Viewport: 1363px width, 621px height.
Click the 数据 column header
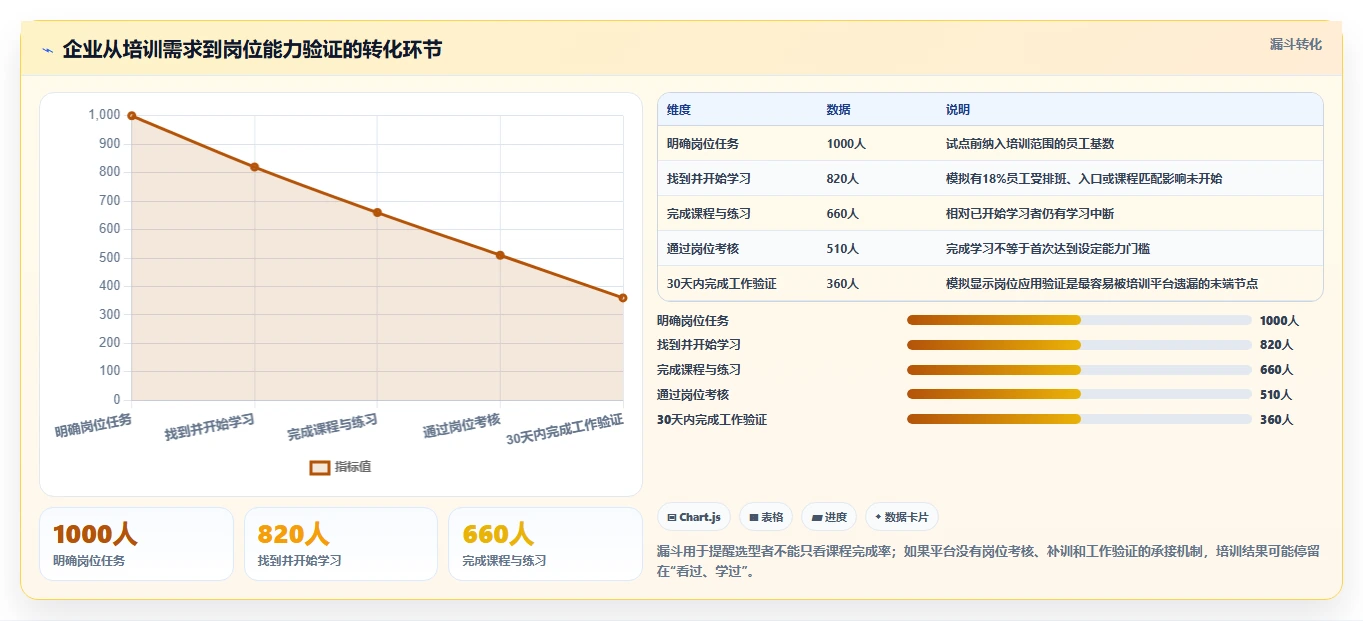coord(839,110)
